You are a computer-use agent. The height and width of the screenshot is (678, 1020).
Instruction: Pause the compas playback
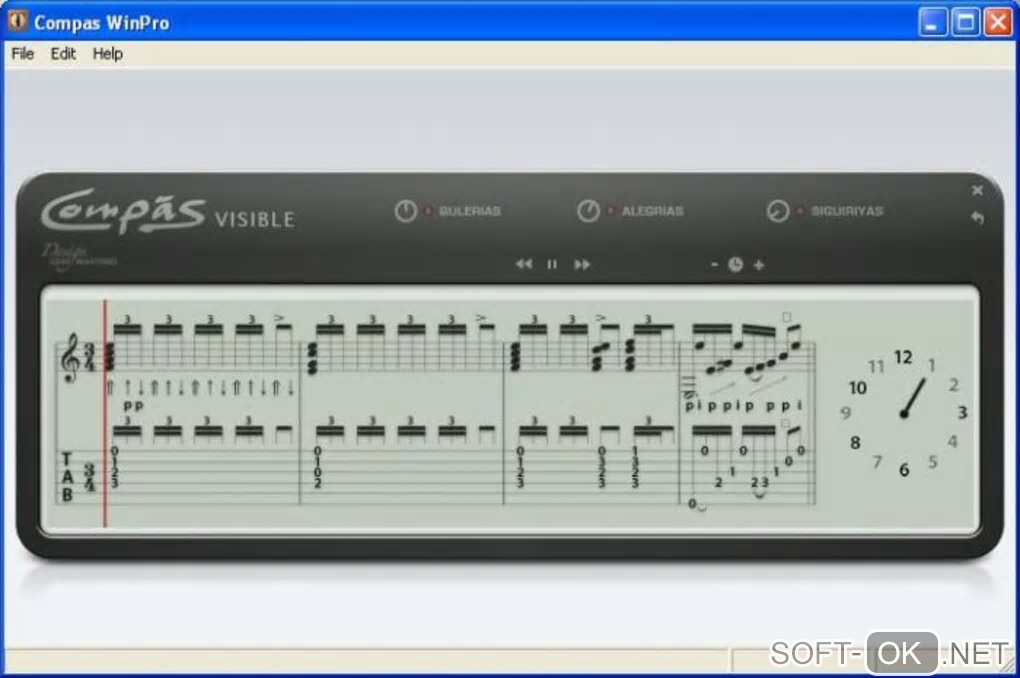(x=552, y=264)
